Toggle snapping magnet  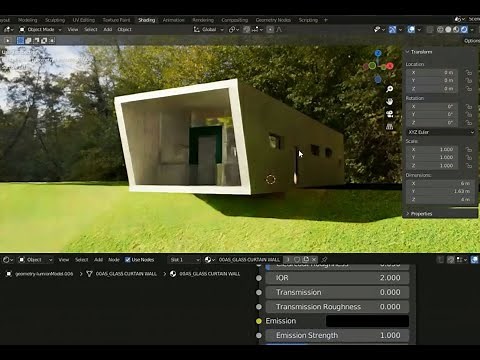[246, 30]
